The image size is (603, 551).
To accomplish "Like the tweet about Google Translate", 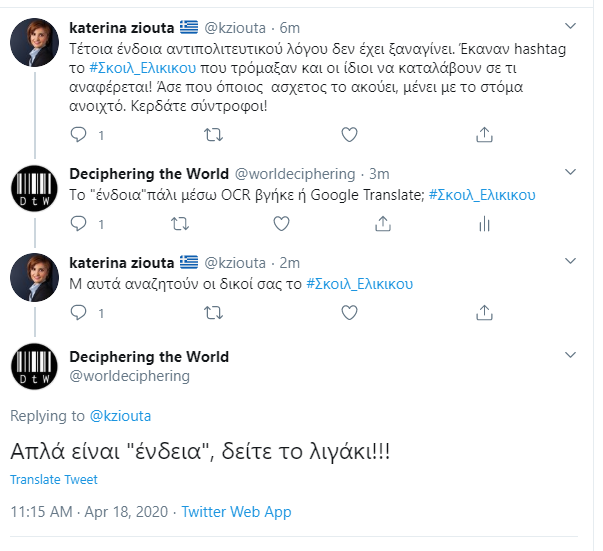I will (x=349, y=224).
